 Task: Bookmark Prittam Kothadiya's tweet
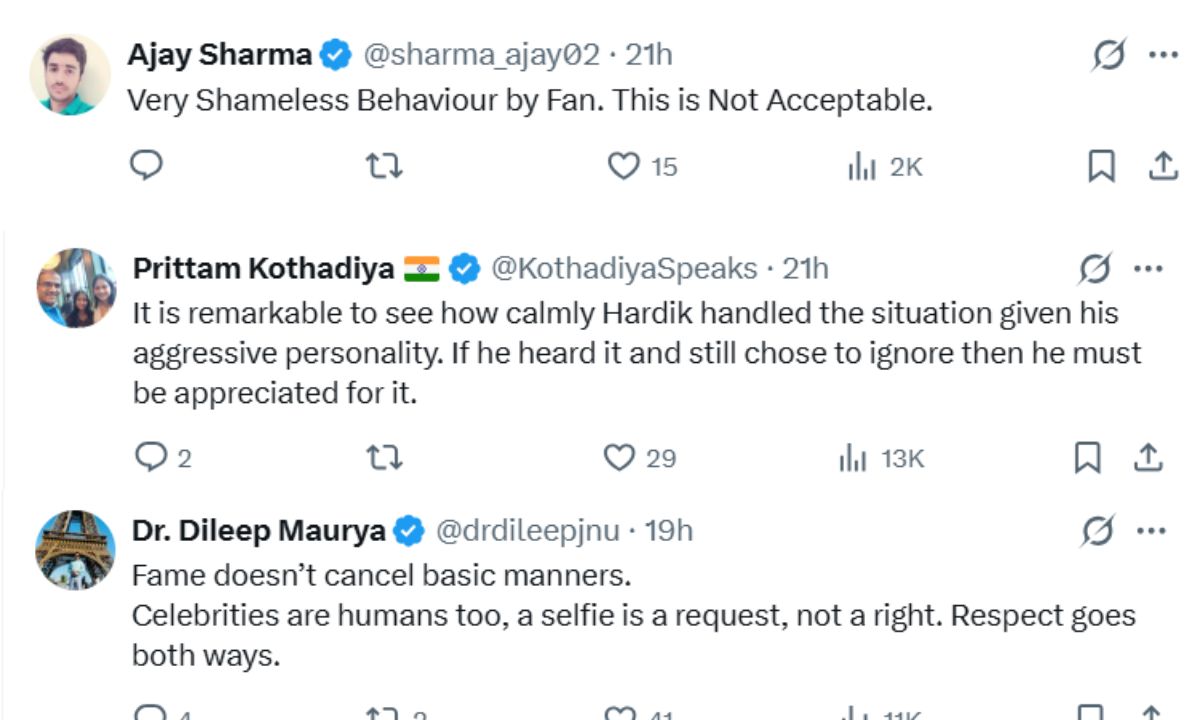click(1087, 459)
